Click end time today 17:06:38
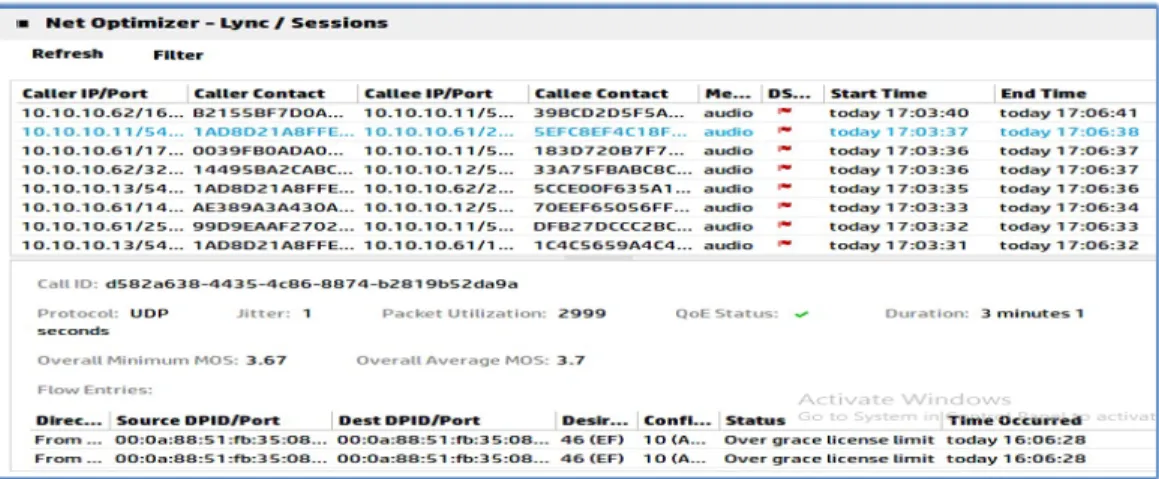1159x479 pixels. (x=1069, y=132)
